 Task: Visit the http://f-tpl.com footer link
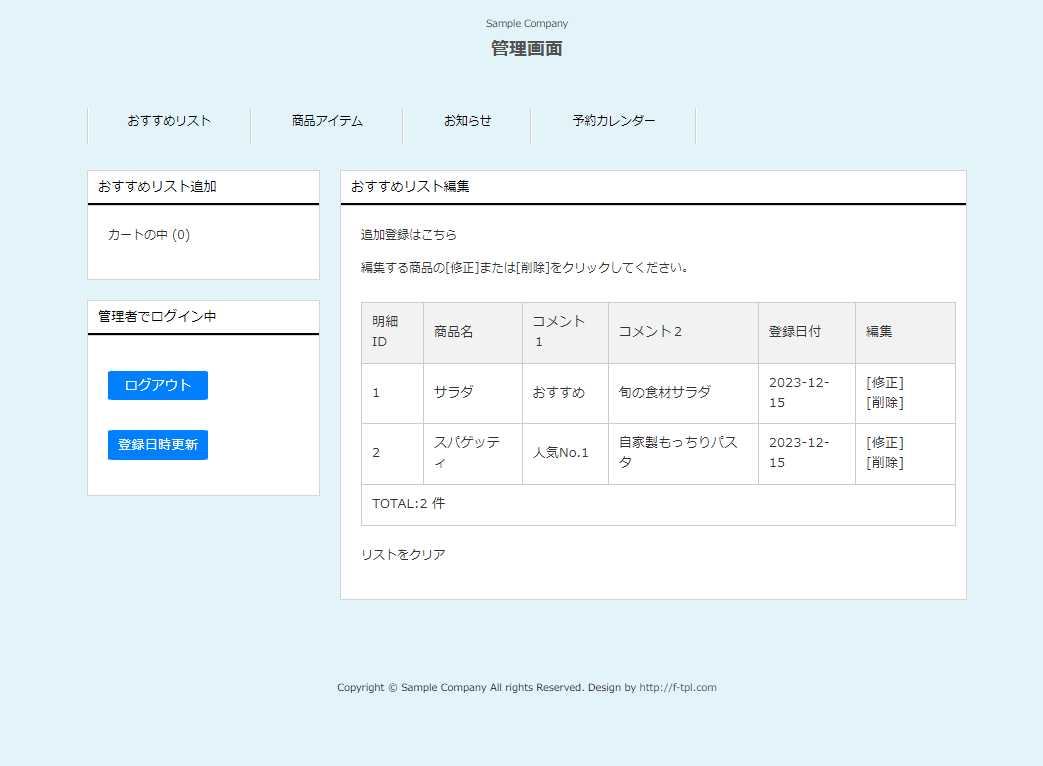676,687
